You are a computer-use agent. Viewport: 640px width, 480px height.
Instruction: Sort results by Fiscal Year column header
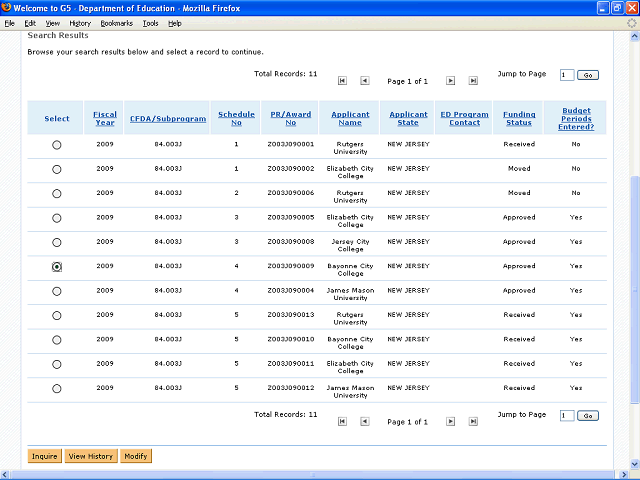click(x=105, y=118)
